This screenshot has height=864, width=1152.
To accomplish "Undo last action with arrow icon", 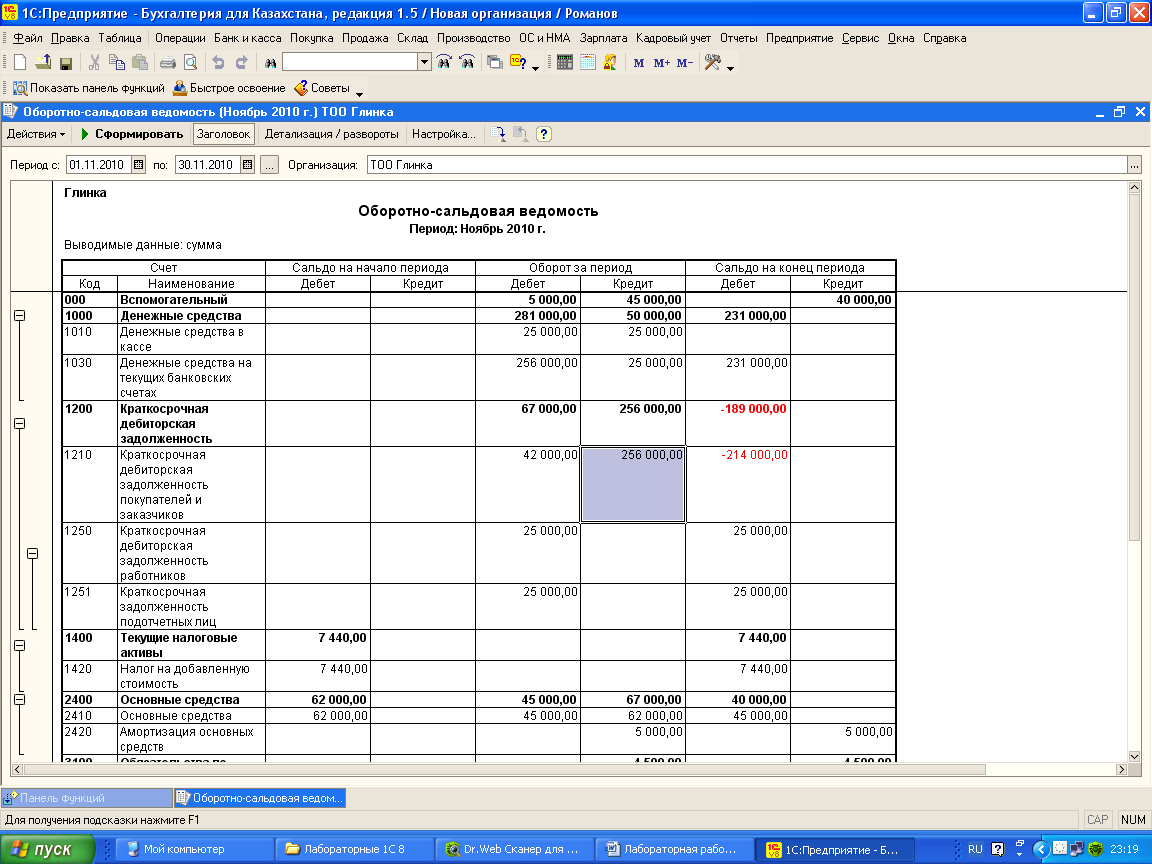I will coord(218,63).
